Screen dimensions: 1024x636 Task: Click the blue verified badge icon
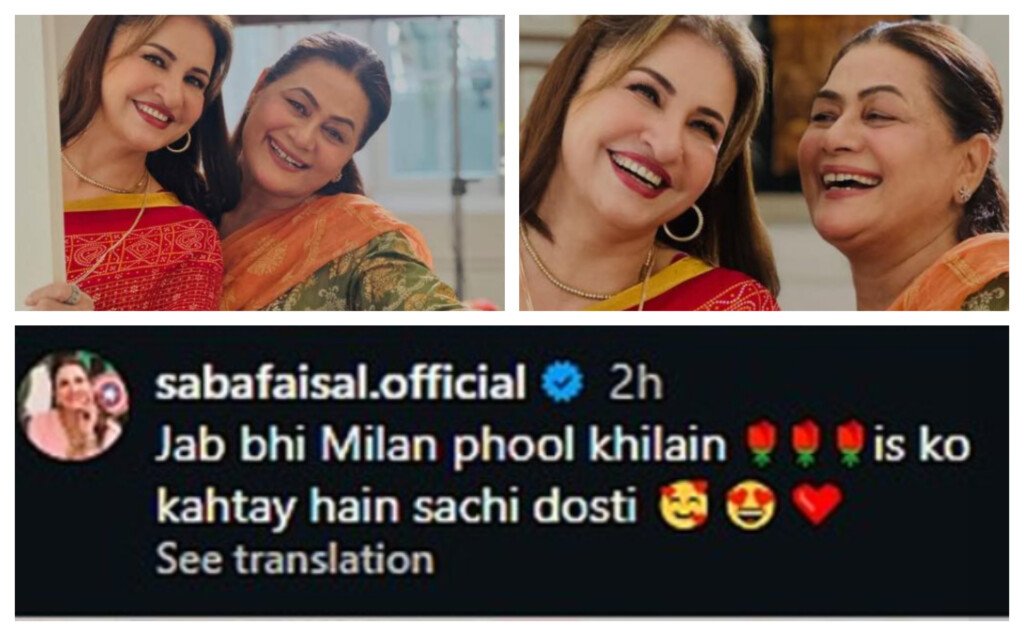562,381
